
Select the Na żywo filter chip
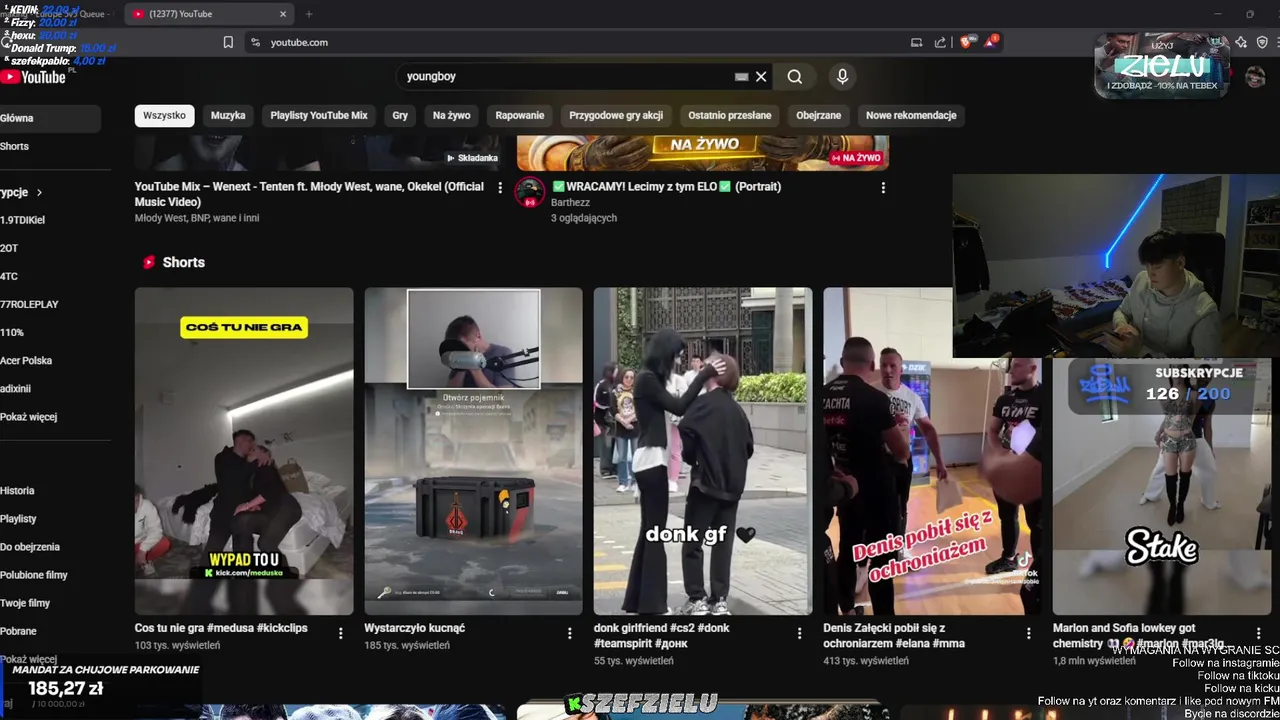tap(451, 115)
